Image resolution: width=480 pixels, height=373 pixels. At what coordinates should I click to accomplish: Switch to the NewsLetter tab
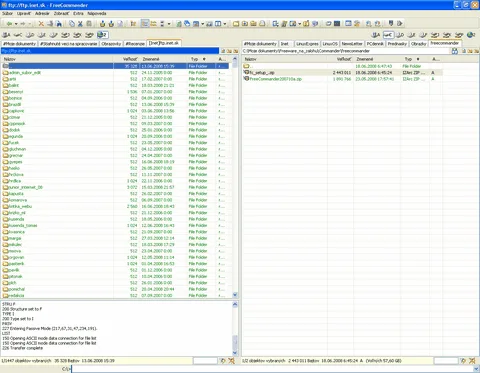click(x=352, y=44)
